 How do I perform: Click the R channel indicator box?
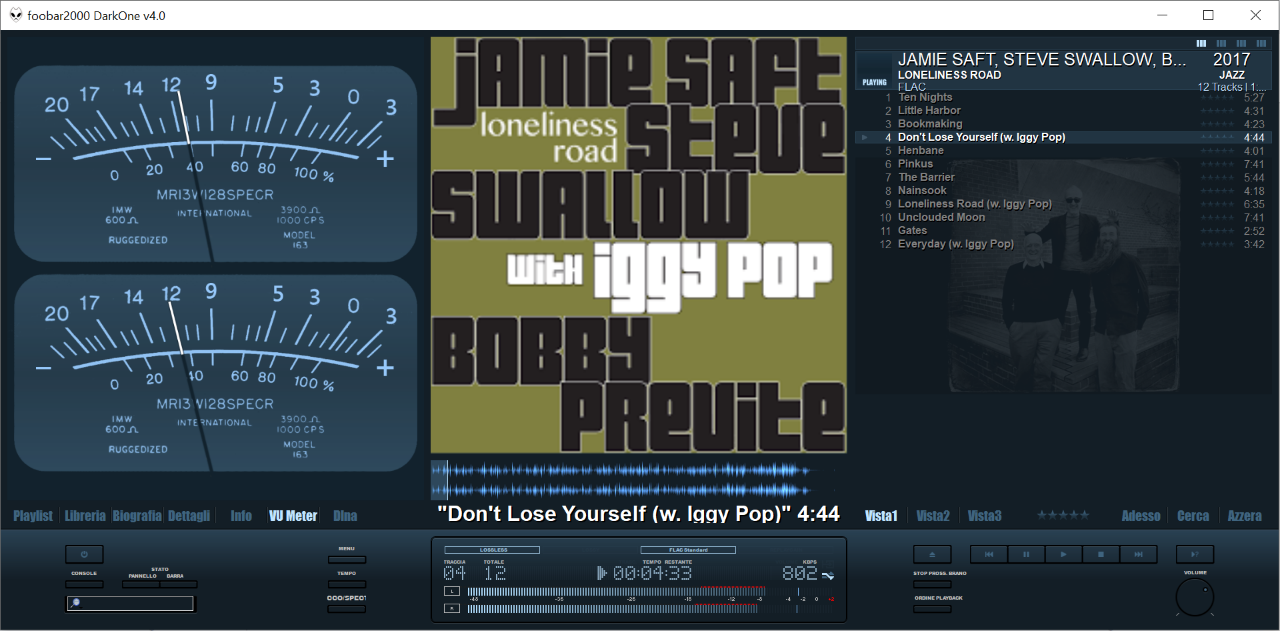click(452, 609)
